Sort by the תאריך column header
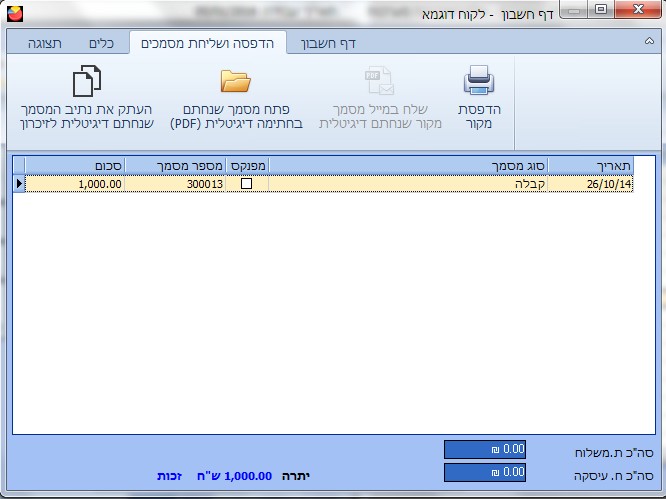This screenshot has height=499, width=666. (x=591, y=165)
